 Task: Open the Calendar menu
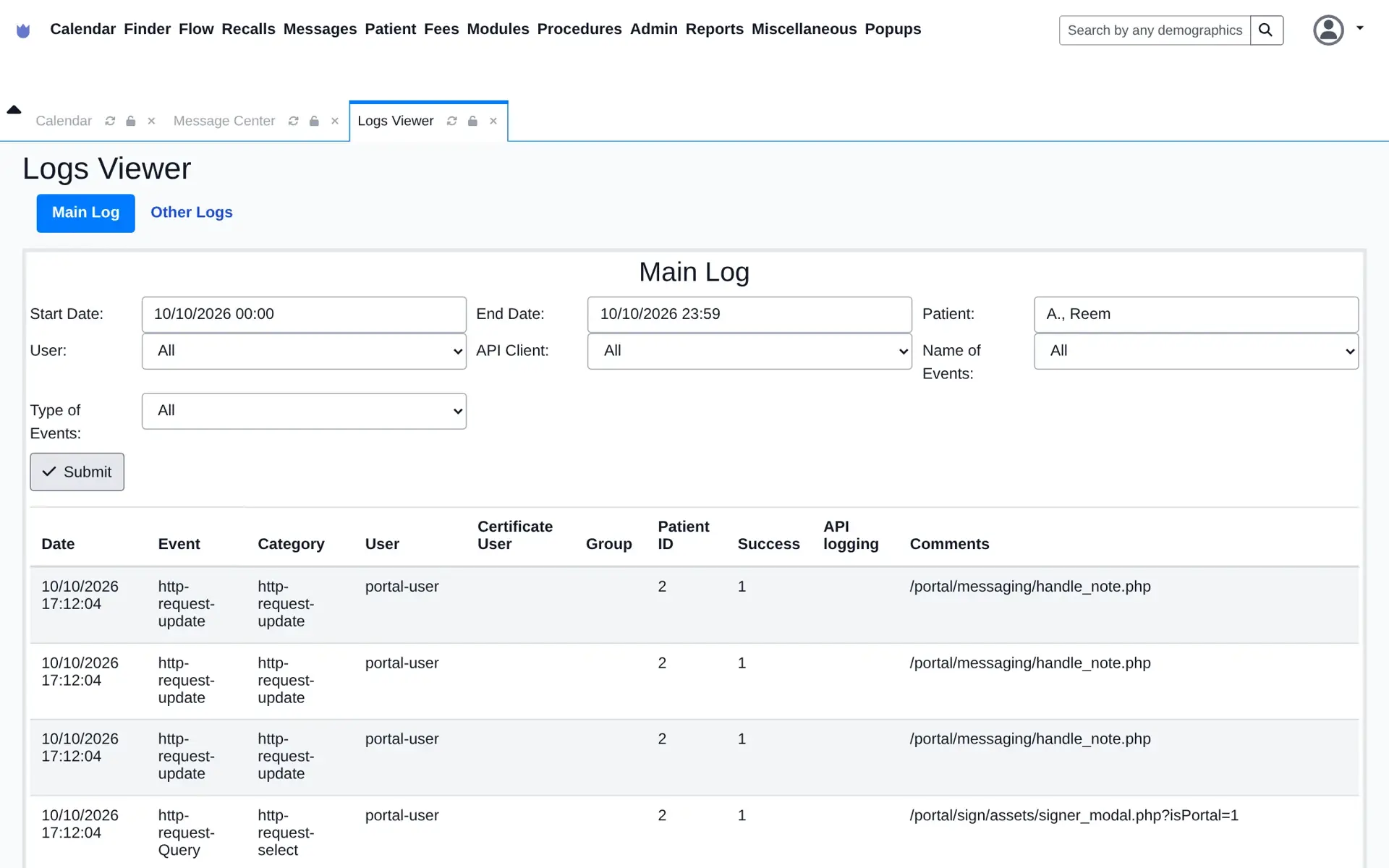[82, 29]
